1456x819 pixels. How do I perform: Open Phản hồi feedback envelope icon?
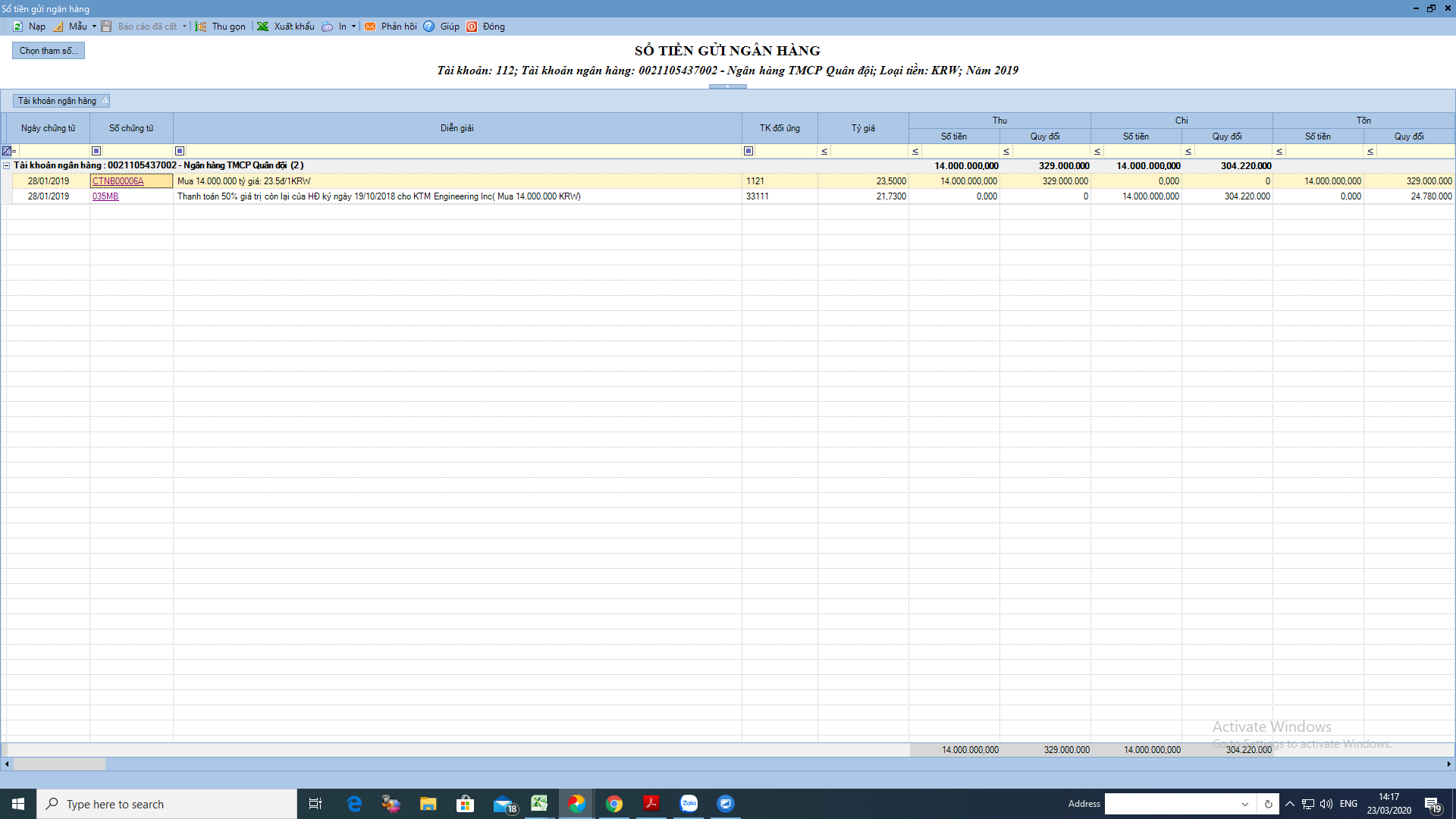coord(370,27)
